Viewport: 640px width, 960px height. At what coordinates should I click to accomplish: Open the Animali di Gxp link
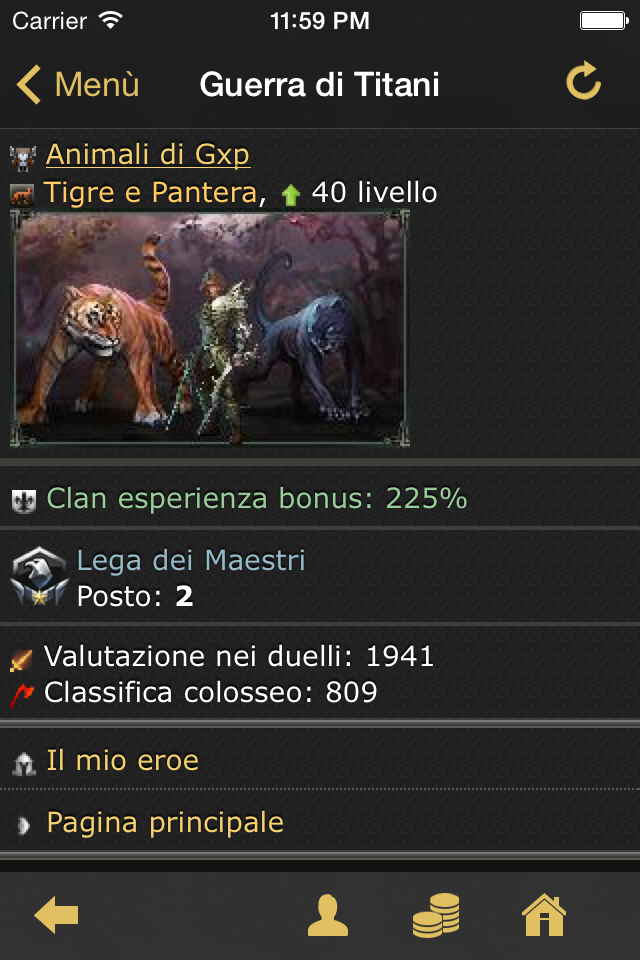[148, 154]
